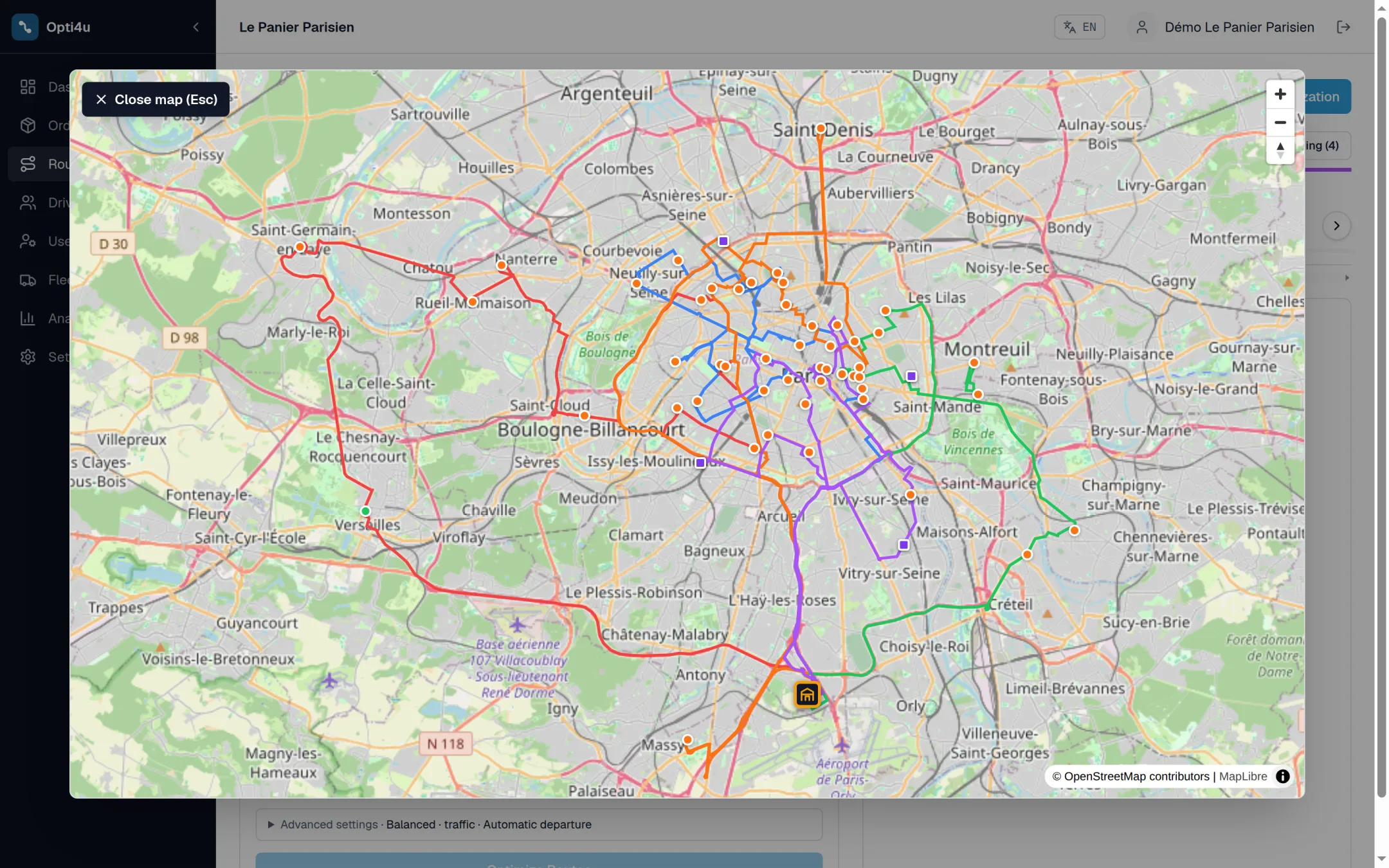Click the warehouse depot marker near Orly

(x=806, y=694)
